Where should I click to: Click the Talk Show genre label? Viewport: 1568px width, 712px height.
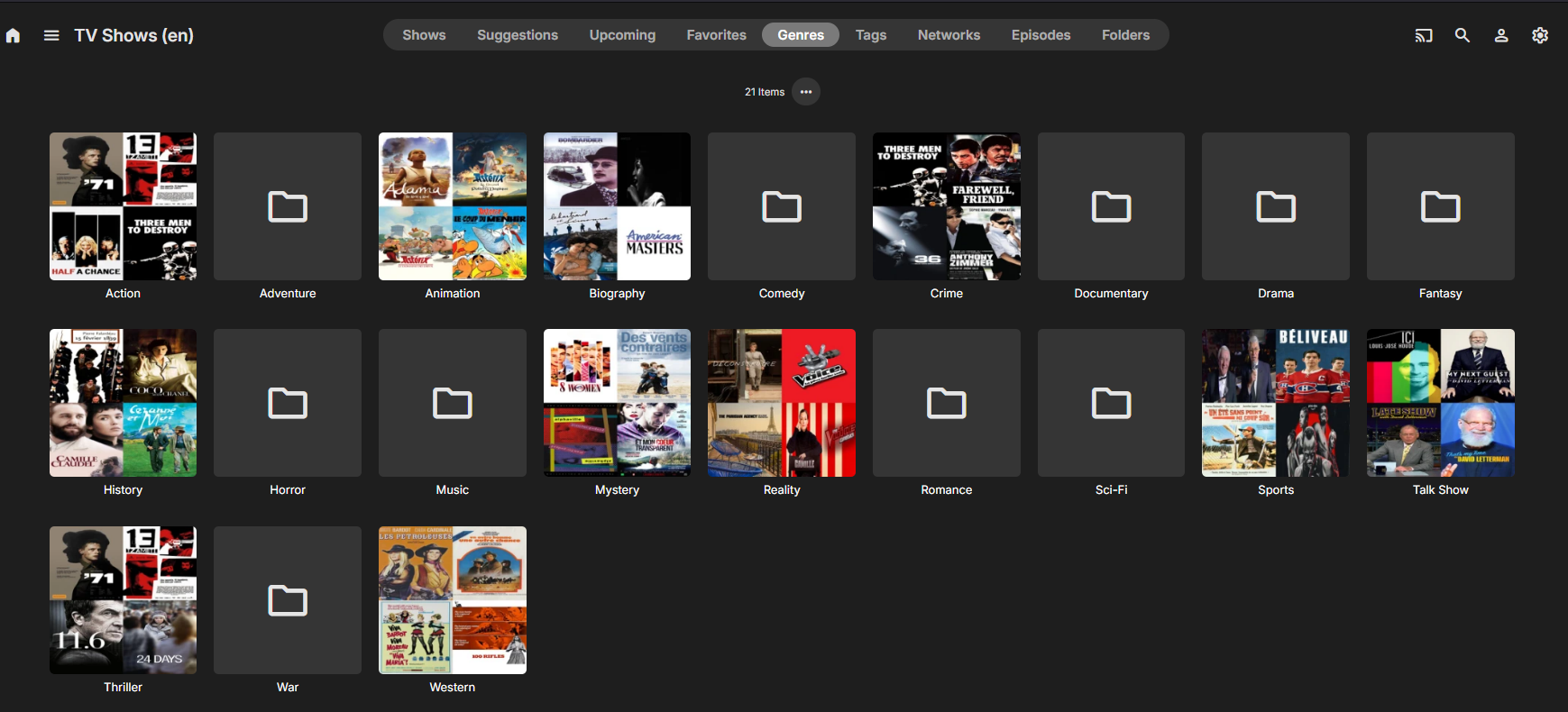pos(1441,490)
